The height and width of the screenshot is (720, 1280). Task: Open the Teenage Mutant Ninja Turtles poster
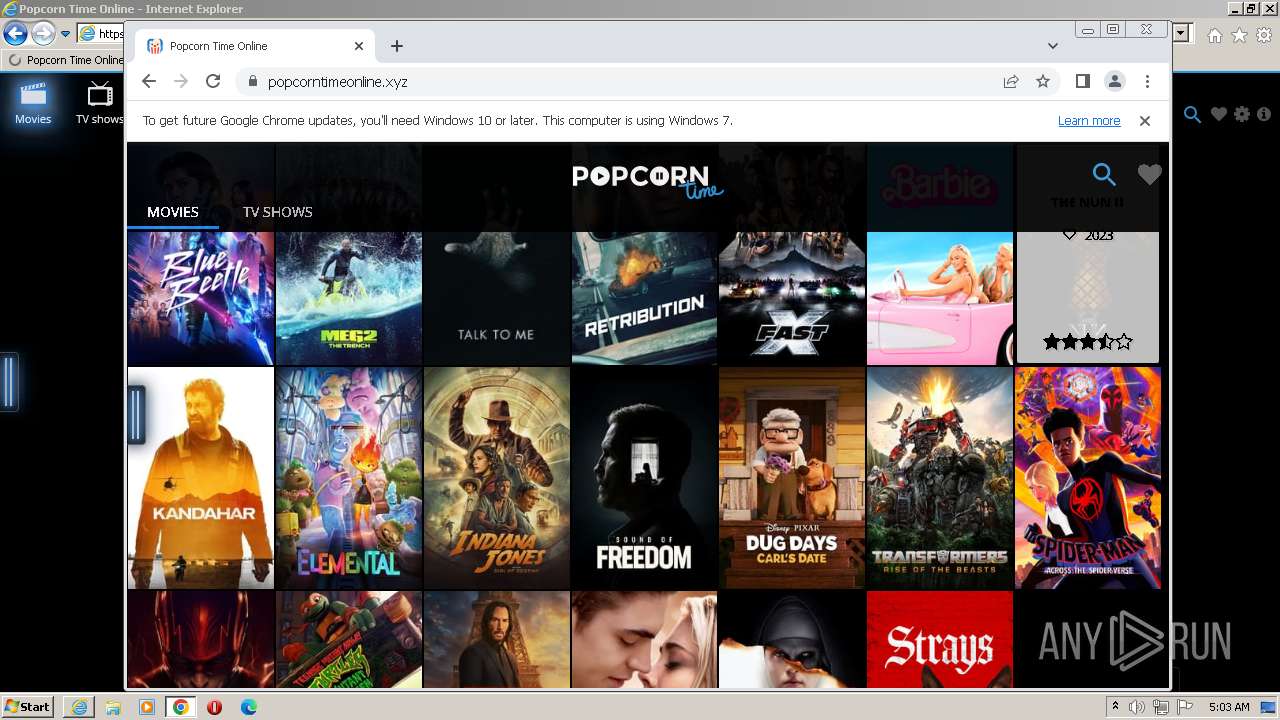(x=349, y=639)
